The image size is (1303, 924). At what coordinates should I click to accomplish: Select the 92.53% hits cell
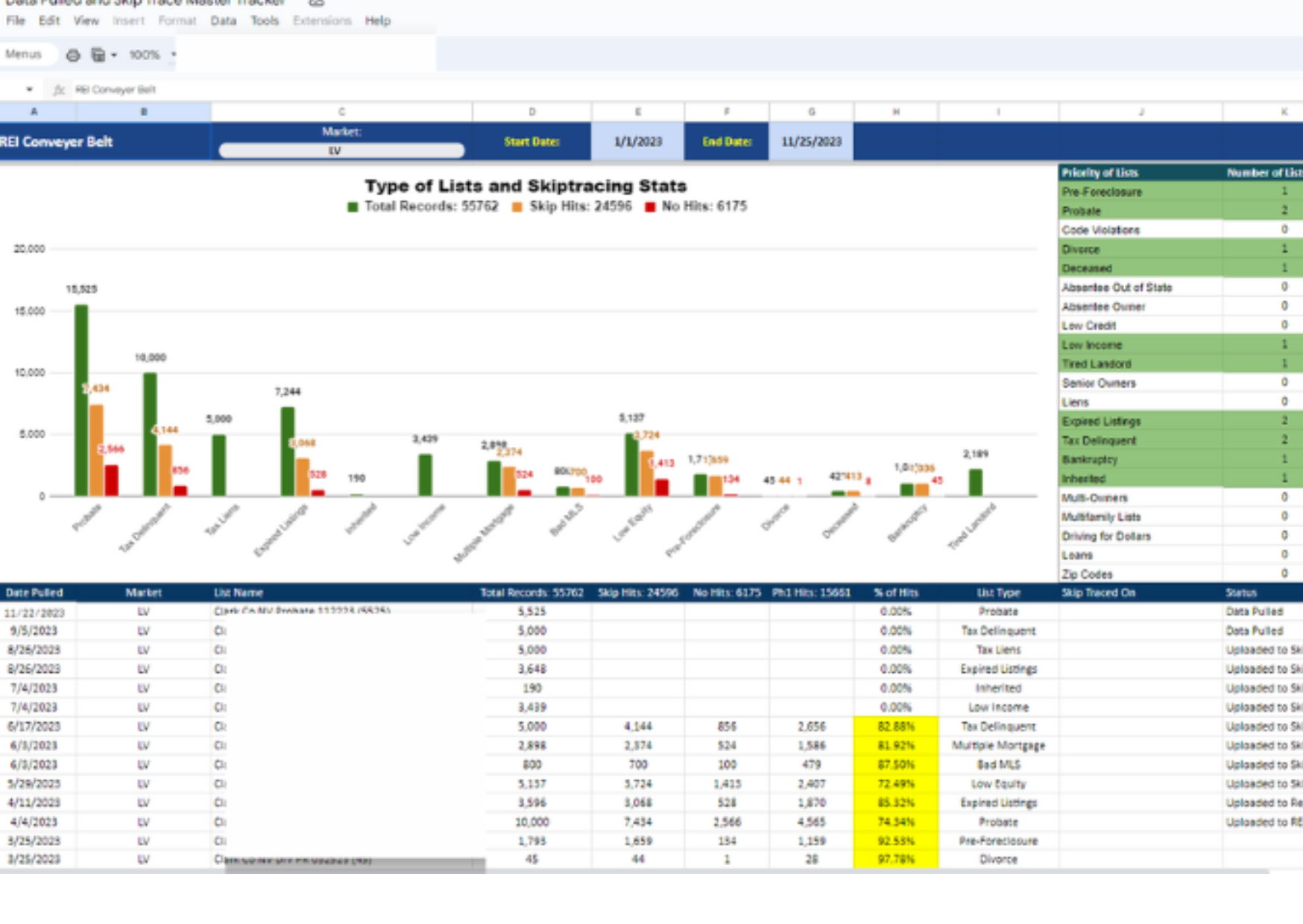896,841
